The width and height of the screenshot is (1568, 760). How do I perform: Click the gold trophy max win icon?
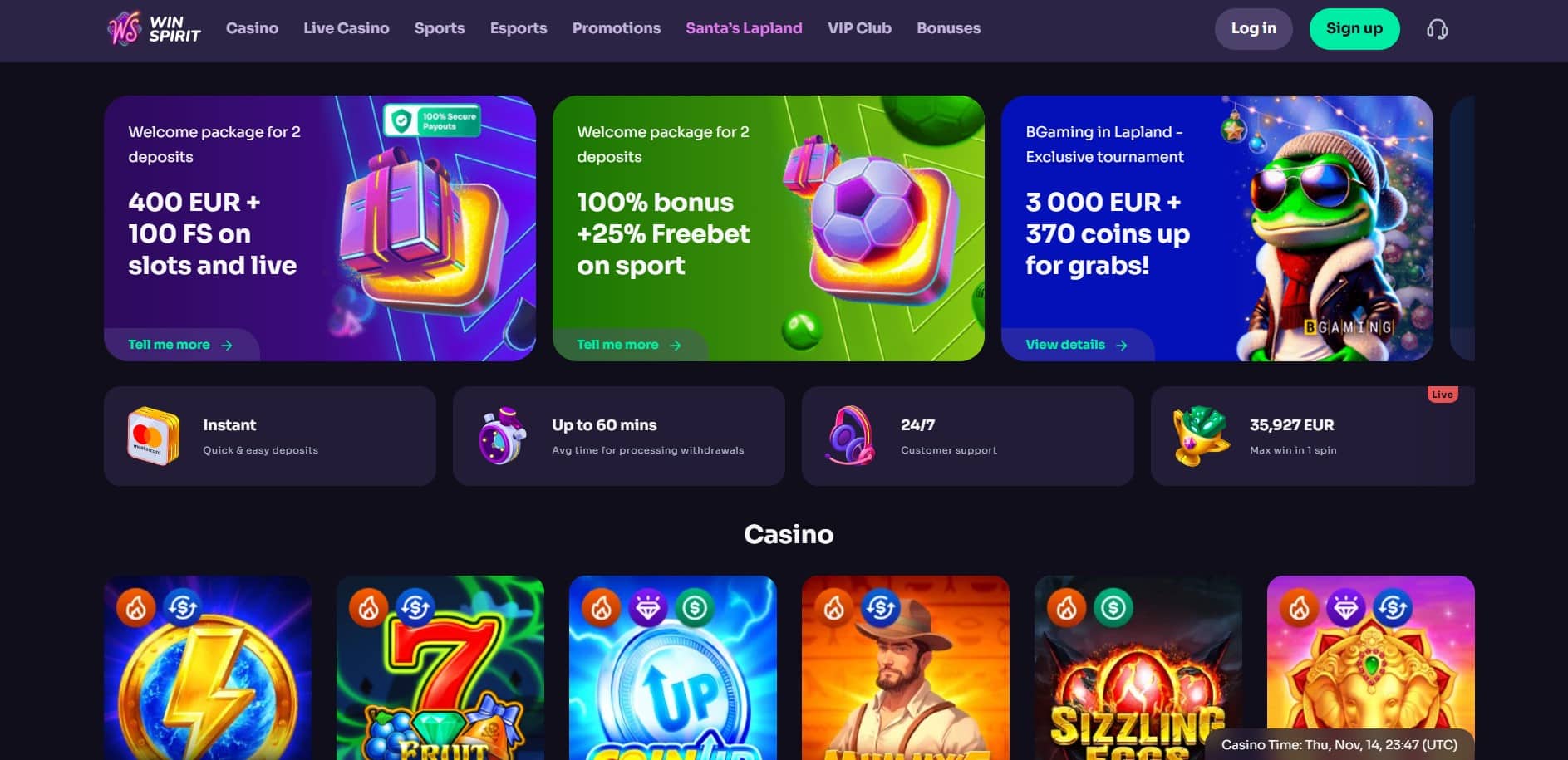[1200, 436]
